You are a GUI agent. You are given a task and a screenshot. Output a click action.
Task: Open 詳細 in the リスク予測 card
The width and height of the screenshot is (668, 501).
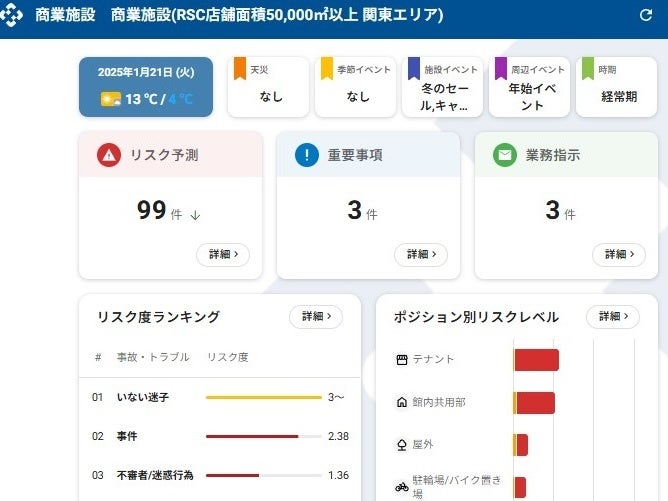coord(223,255)
